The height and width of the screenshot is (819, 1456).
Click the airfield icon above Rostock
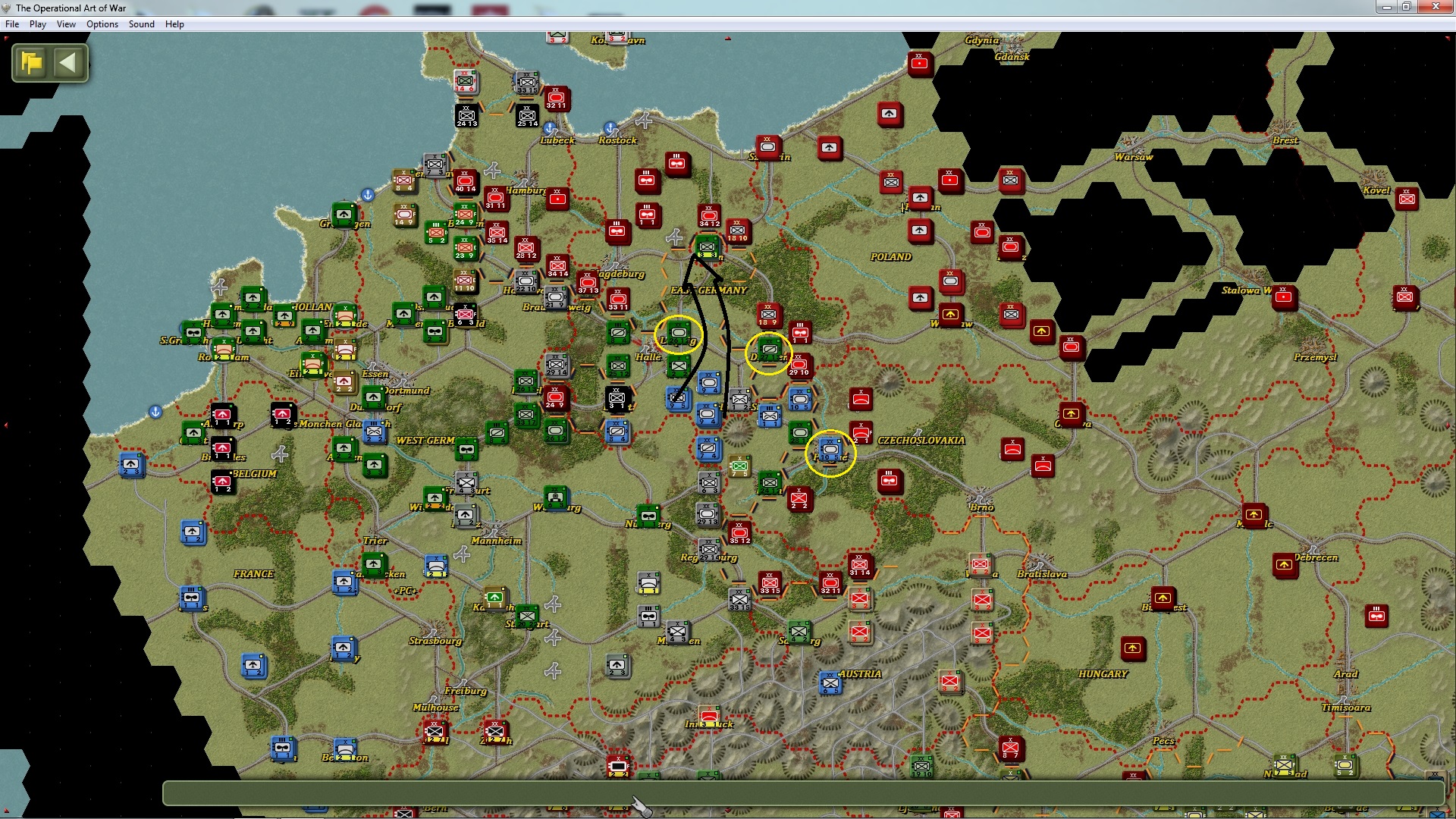(644, 120)
